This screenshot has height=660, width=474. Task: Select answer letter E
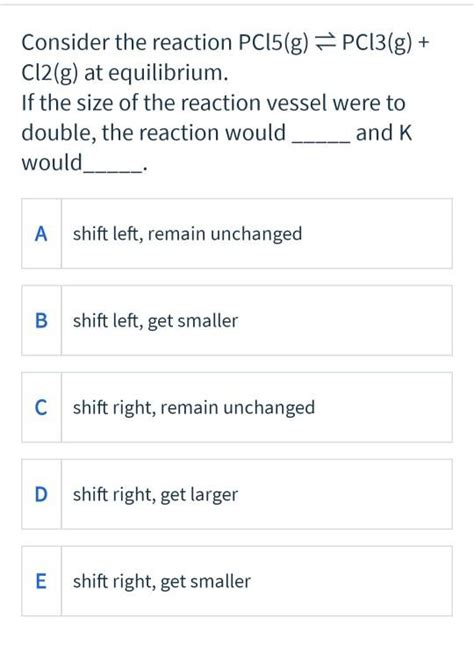coord(41,581)
